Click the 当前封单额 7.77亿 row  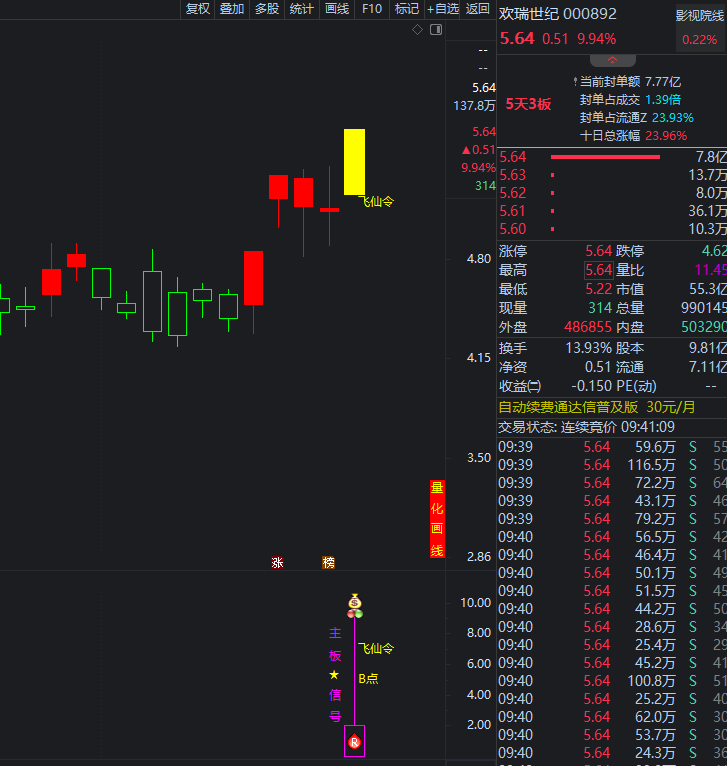tap(630, 82)
